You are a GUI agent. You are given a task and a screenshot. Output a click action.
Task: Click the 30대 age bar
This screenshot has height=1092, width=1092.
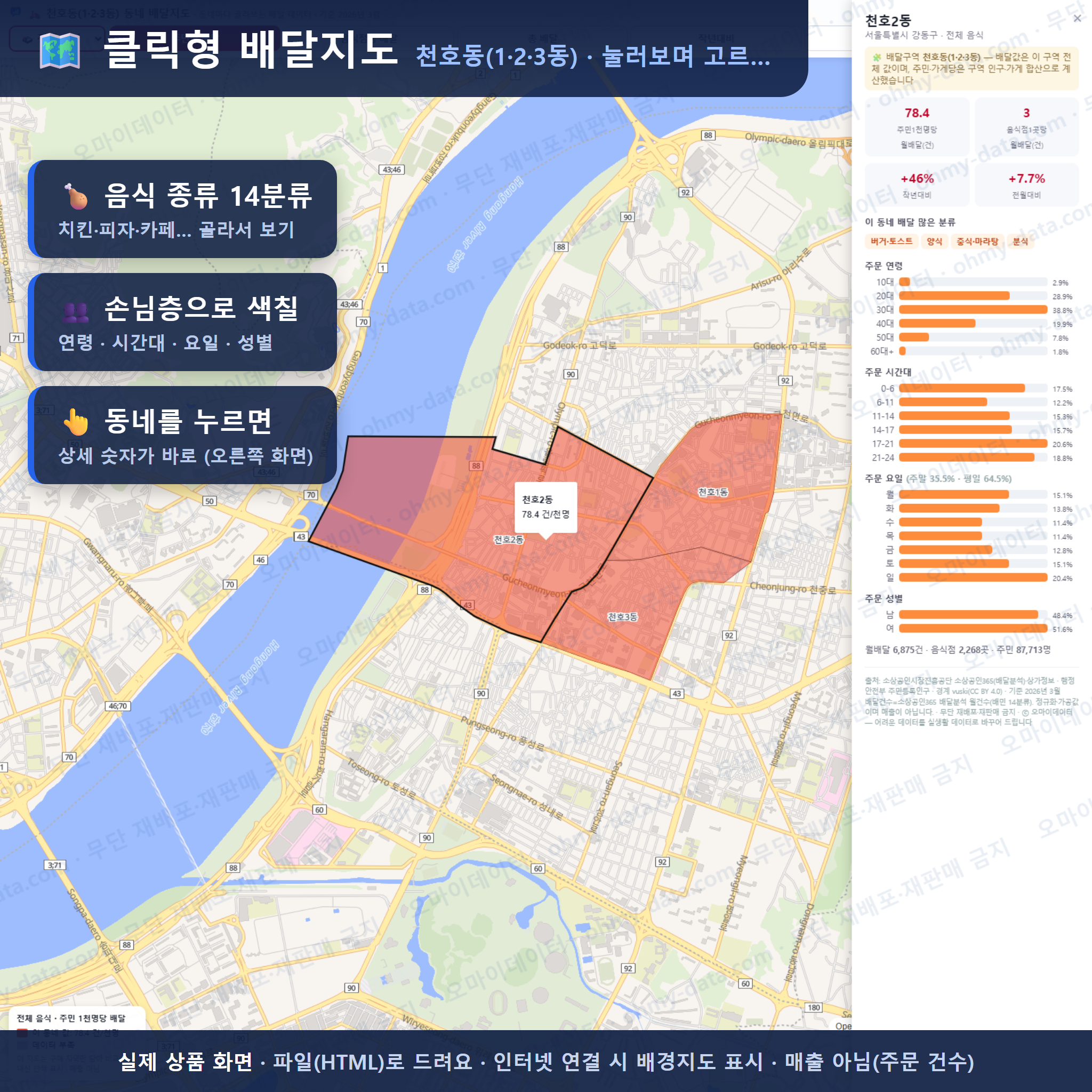coord(973,309)
